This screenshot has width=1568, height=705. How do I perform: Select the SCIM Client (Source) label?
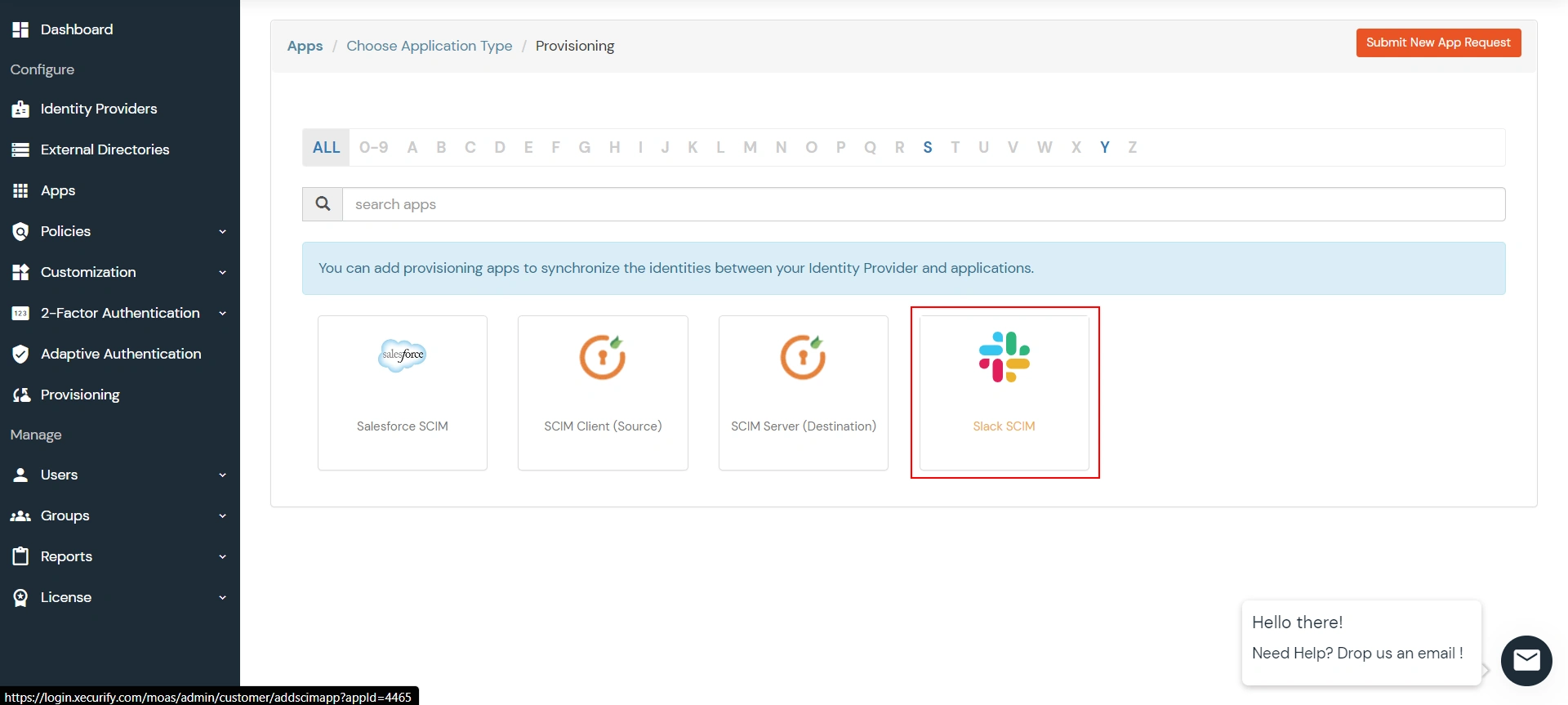(x=603, y=426)
